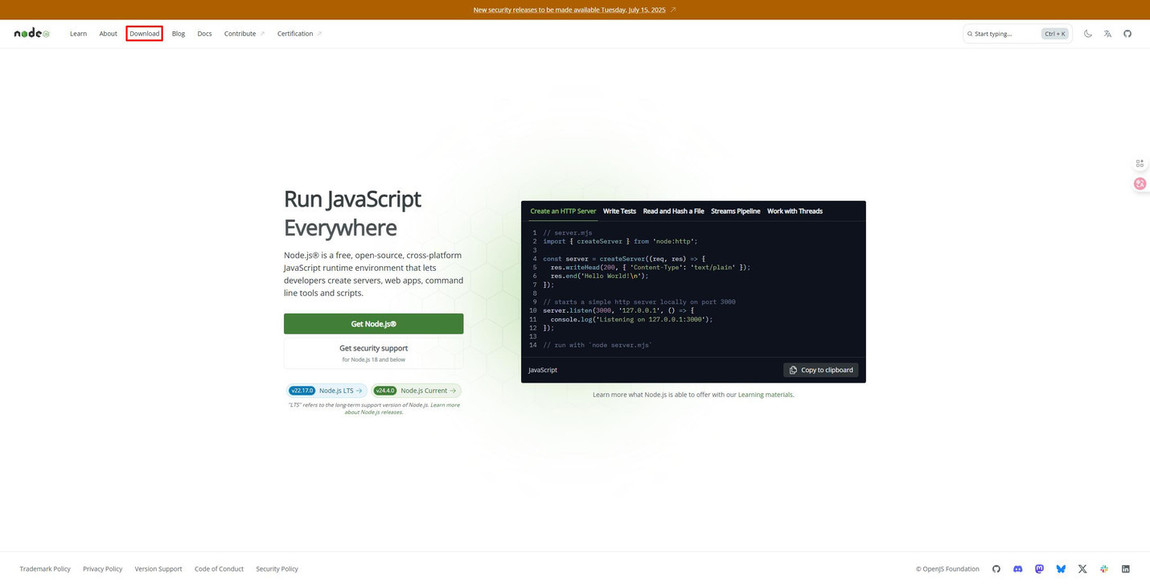Click the 'res.writeHead(200' code line
This screenshot has height=586, width=1150.
coord(651,268)
